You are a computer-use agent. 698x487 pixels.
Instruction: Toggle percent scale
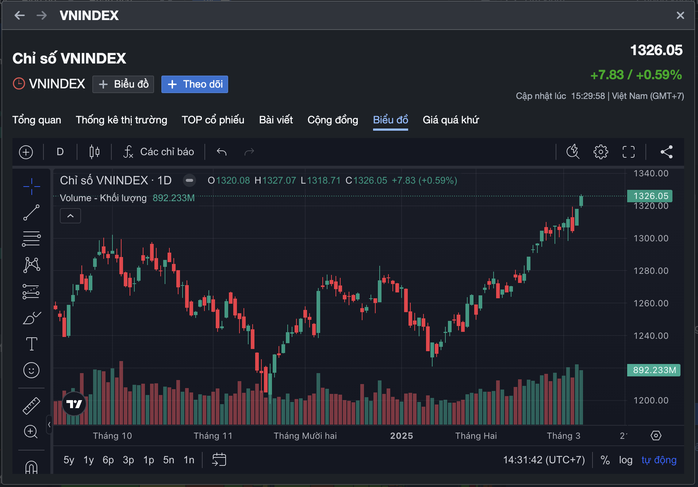coord(605,460)
